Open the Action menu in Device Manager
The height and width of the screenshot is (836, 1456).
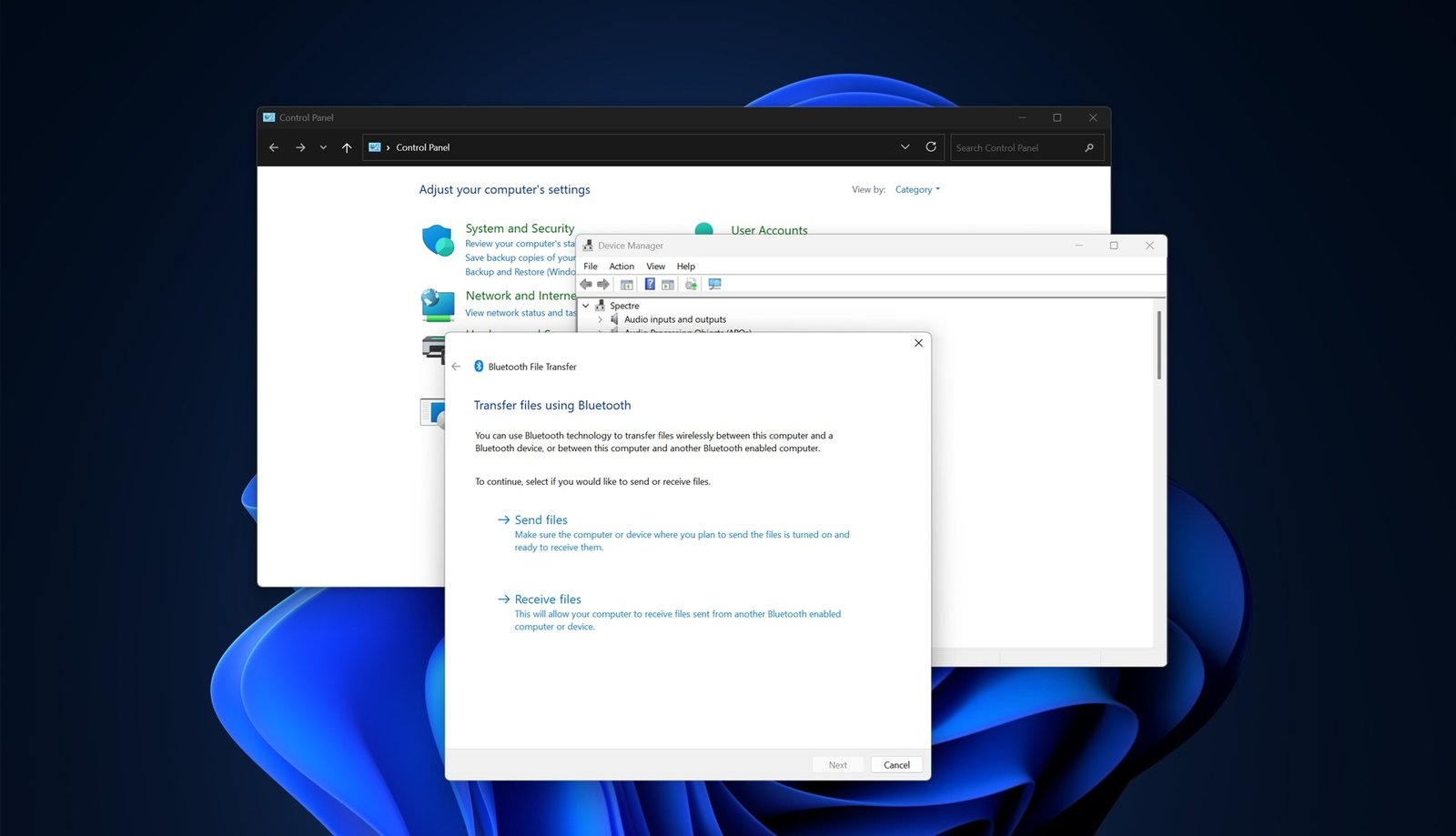pos(622,266)
